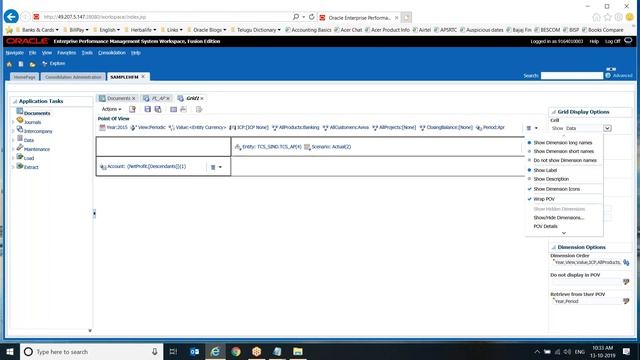Click the Home icon in the Workspace toolbar
Screen dimensions: 640x360
(x=9, y=64)
